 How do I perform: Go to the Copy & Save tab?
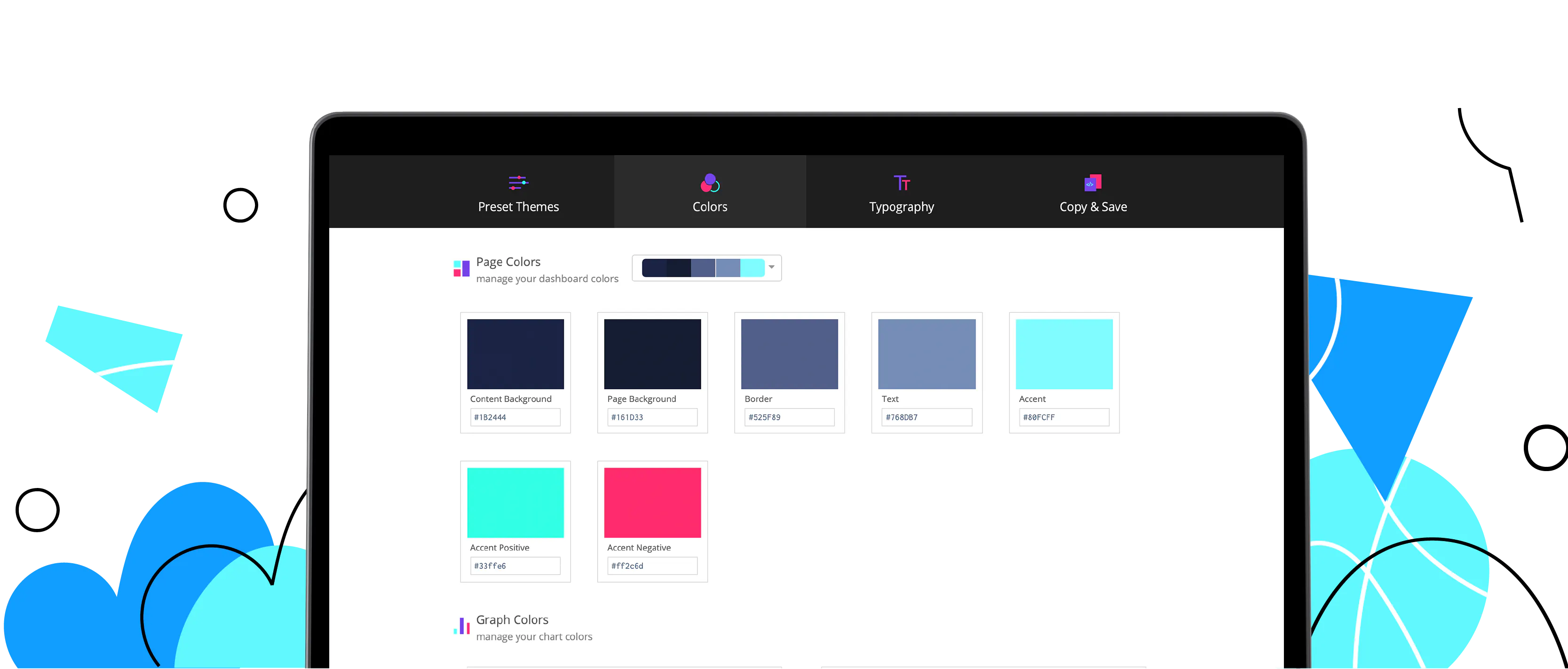pyautogui.click(x=1093, y=206)
